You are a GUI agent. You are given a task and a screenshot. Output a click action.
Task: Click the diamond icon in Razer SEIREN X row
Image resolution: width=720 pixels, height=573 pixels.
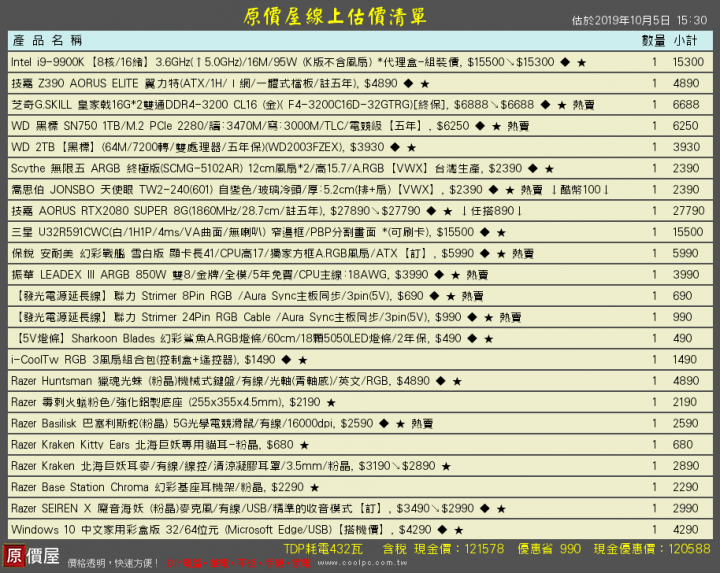484,509
